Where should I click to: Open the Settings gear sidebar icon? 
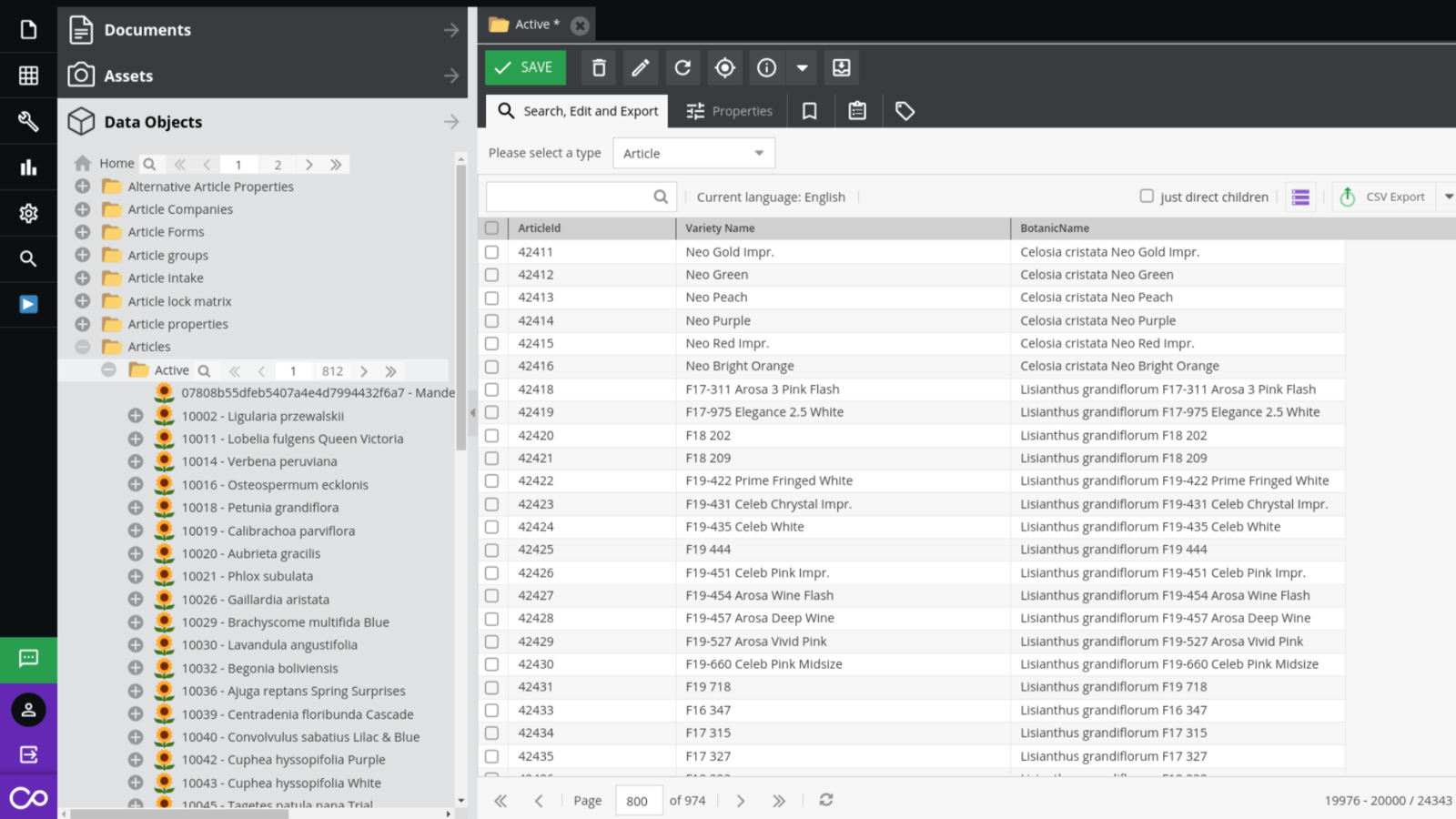(x=28, y=213)
